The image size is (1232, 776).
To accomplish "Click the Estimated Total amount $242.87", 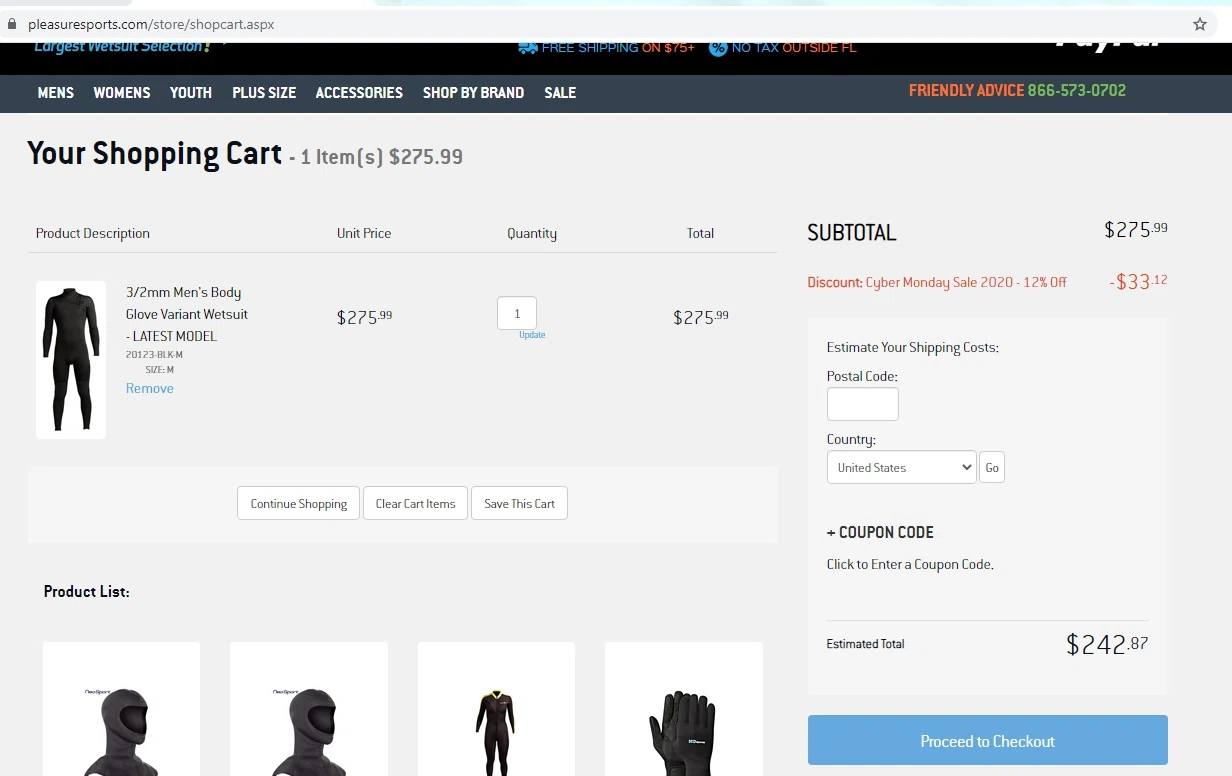I will (x=1107, y=644).
